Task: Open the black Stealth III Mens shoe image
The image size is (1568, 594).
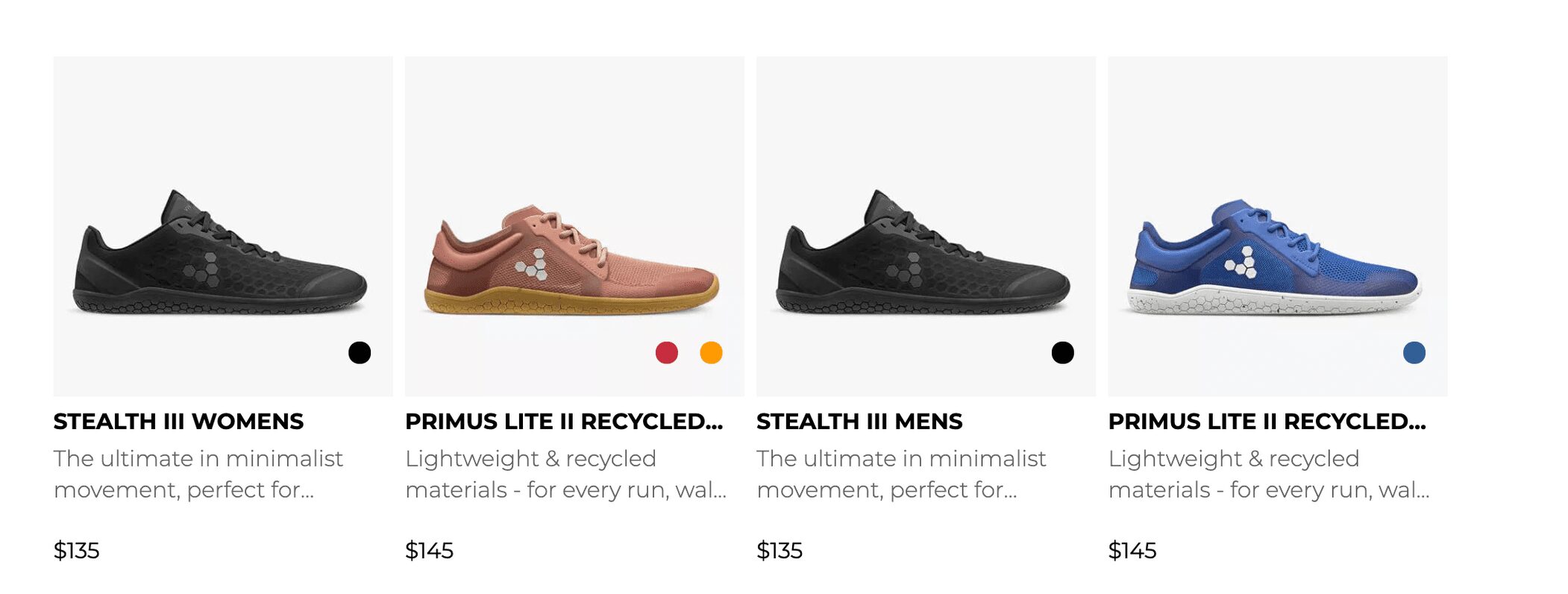Action: [x=926, y=226]
